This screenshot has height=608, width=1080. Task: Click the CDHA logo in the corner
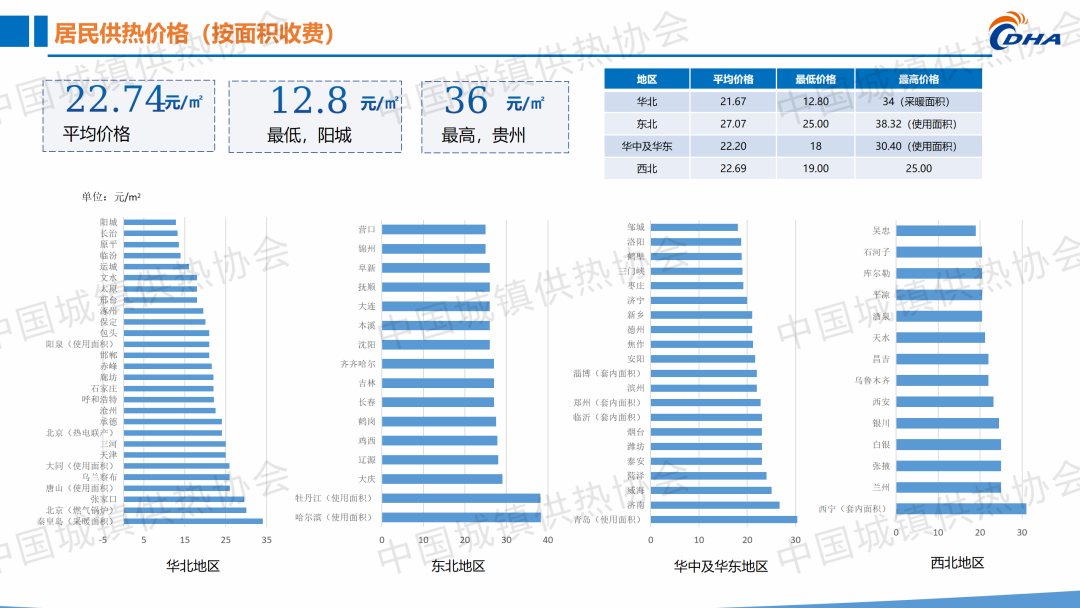(x=1030, y=32)
